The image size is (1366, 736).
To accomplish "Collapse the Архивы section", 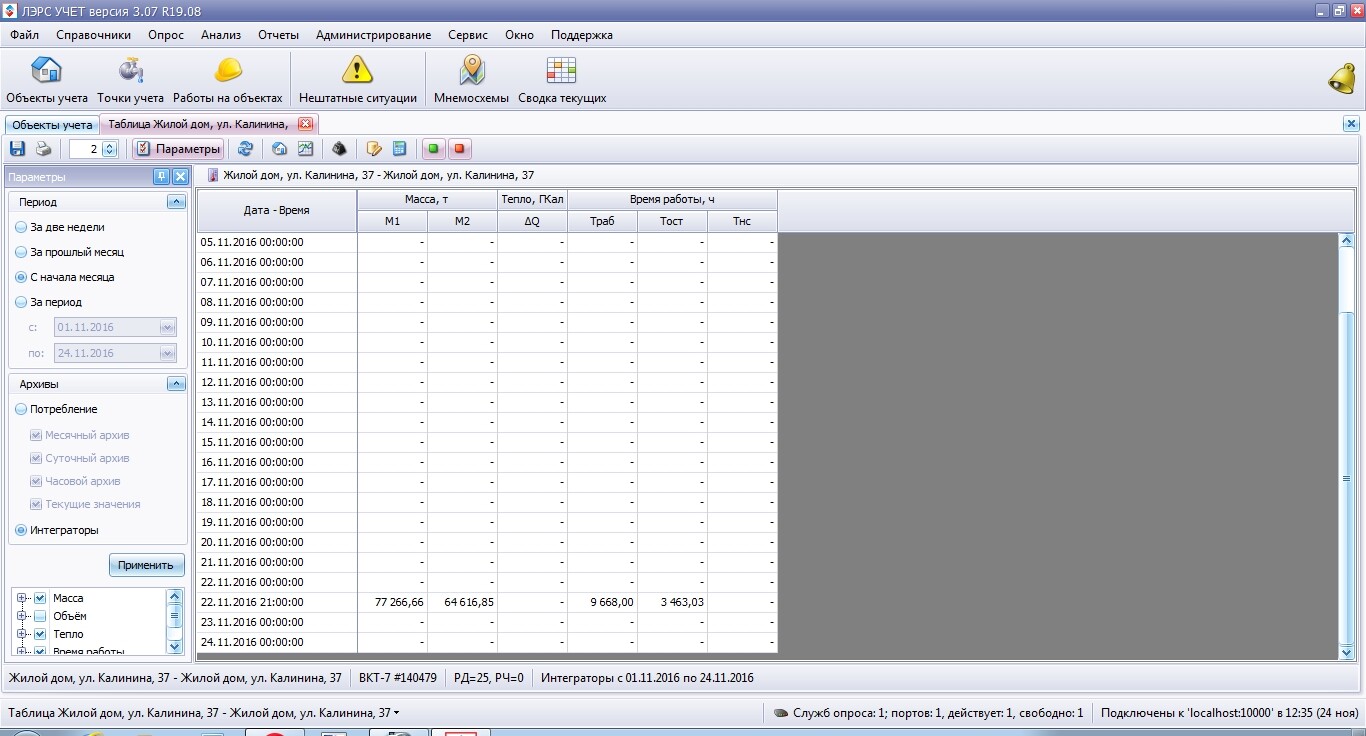I will tap(176, 384).
